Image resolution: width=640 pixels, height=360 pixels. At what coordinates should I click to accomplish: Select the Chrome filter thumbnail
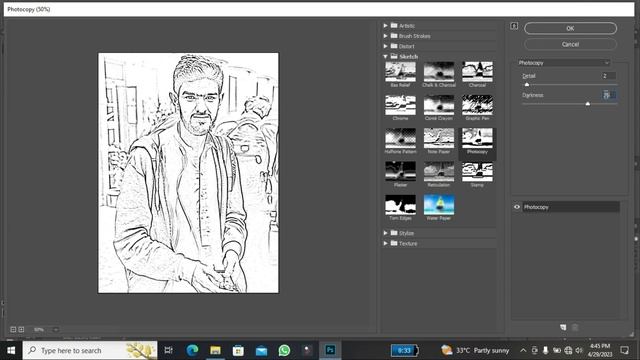pos(400,105)
